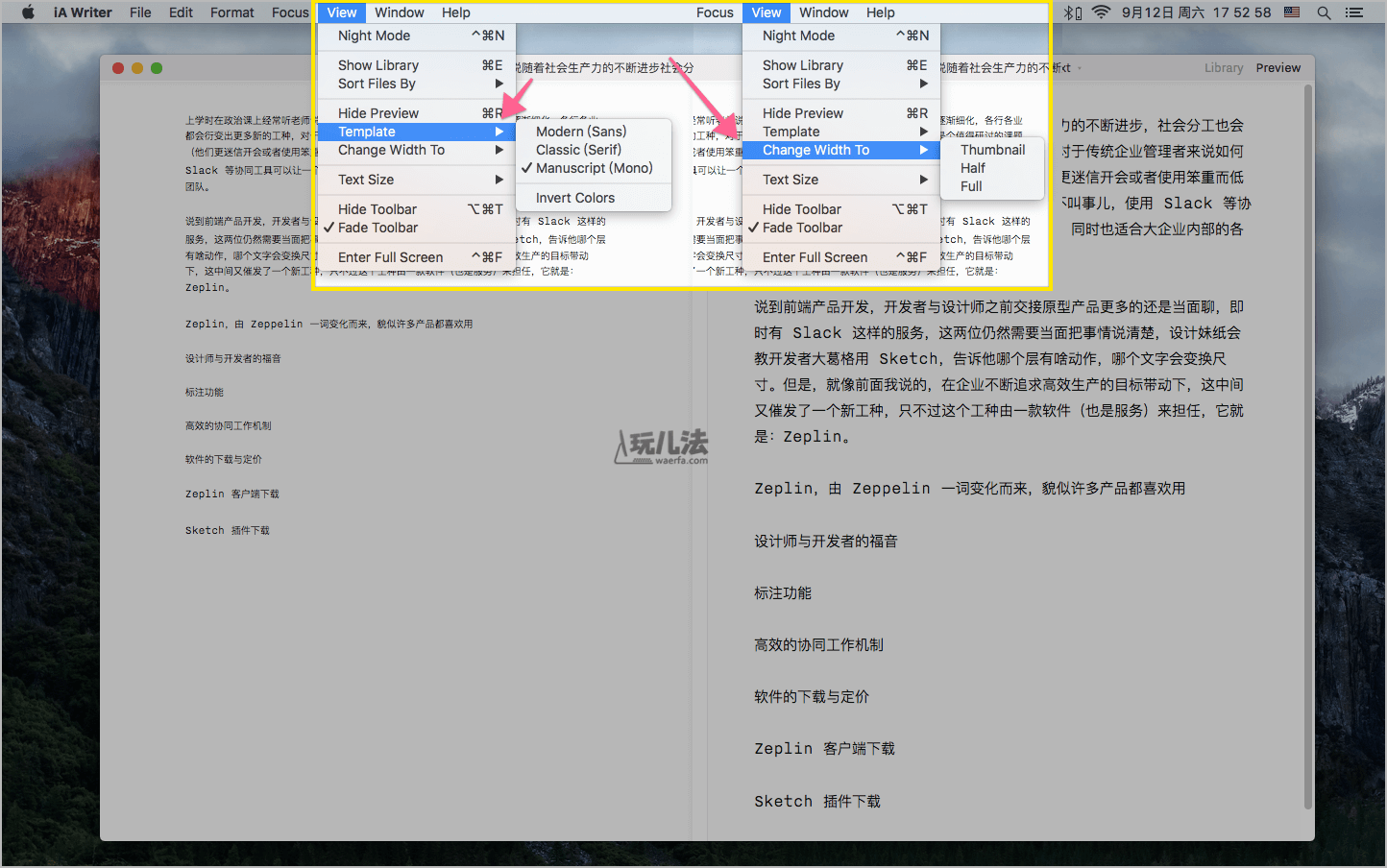Click editor line '标注功能'
1387x868 pixels.
tap(205, 392)
